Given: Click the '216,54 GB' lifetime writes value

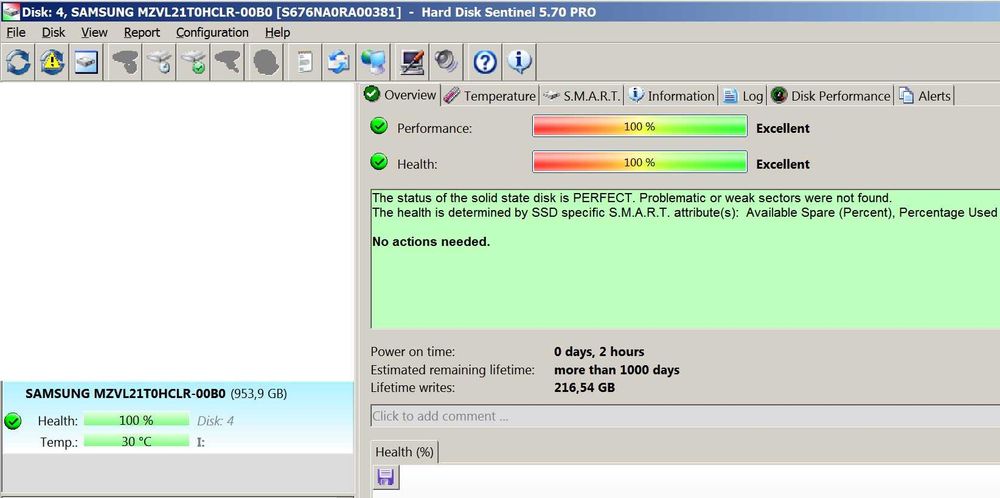Looking at the screenshot, I should coord(585,387).
